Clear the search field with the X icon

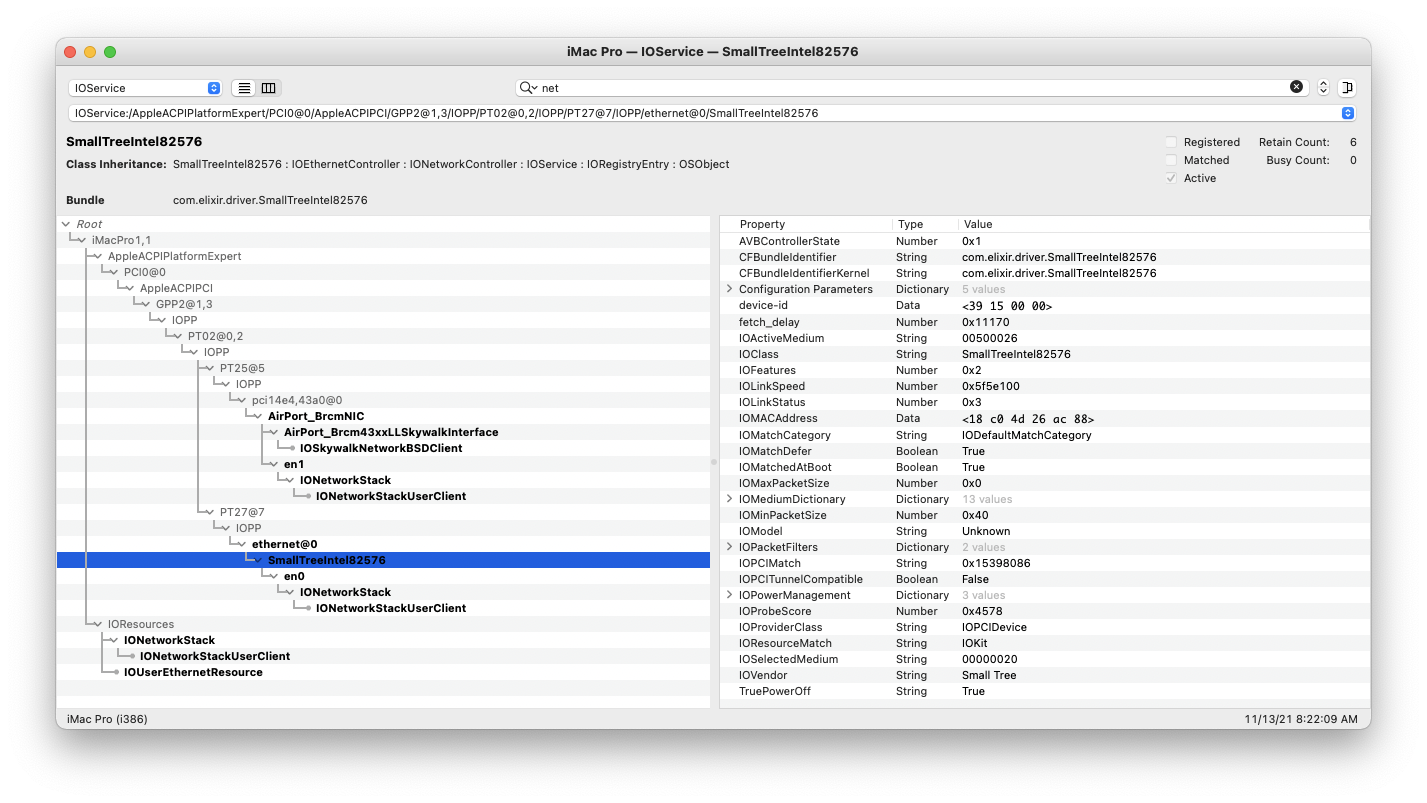click(x=1296, y=88)
